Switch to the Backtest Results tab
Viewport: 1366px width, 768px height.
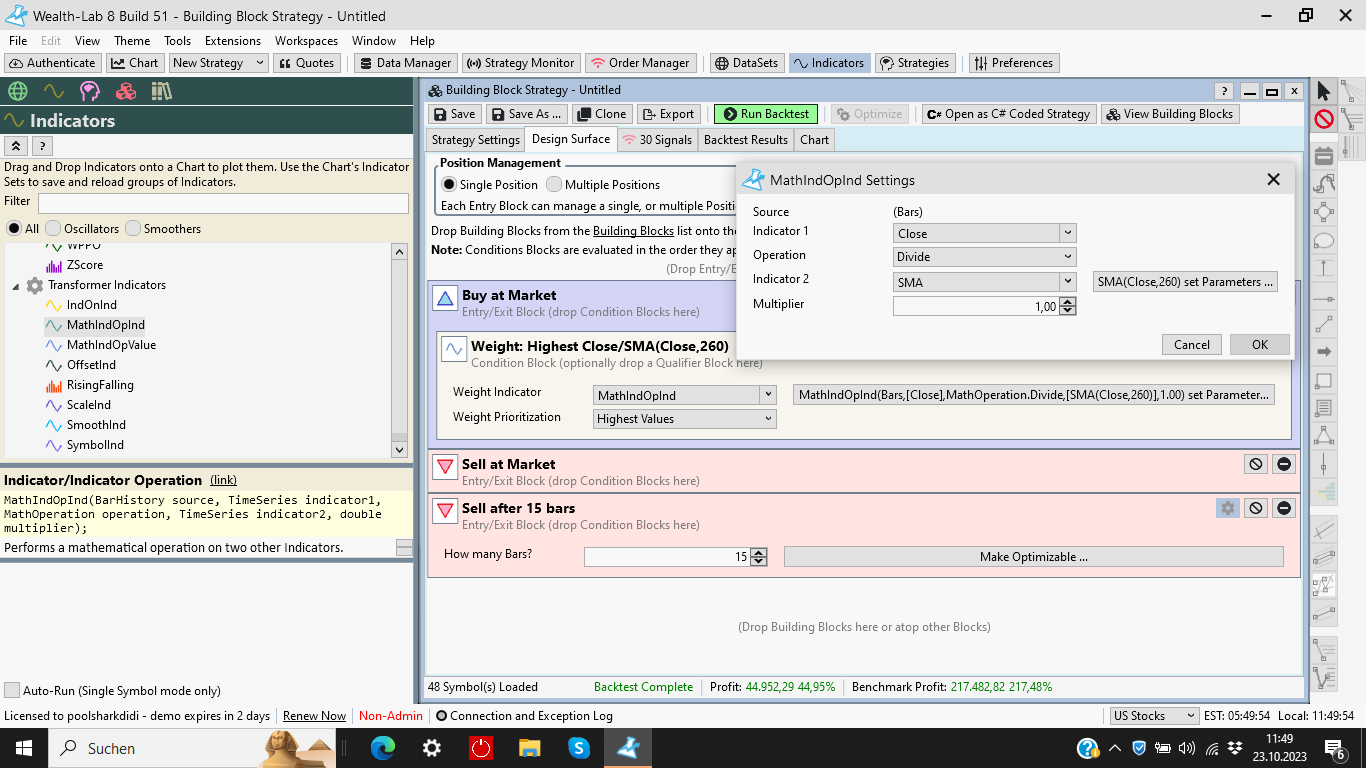coord(745,140)
